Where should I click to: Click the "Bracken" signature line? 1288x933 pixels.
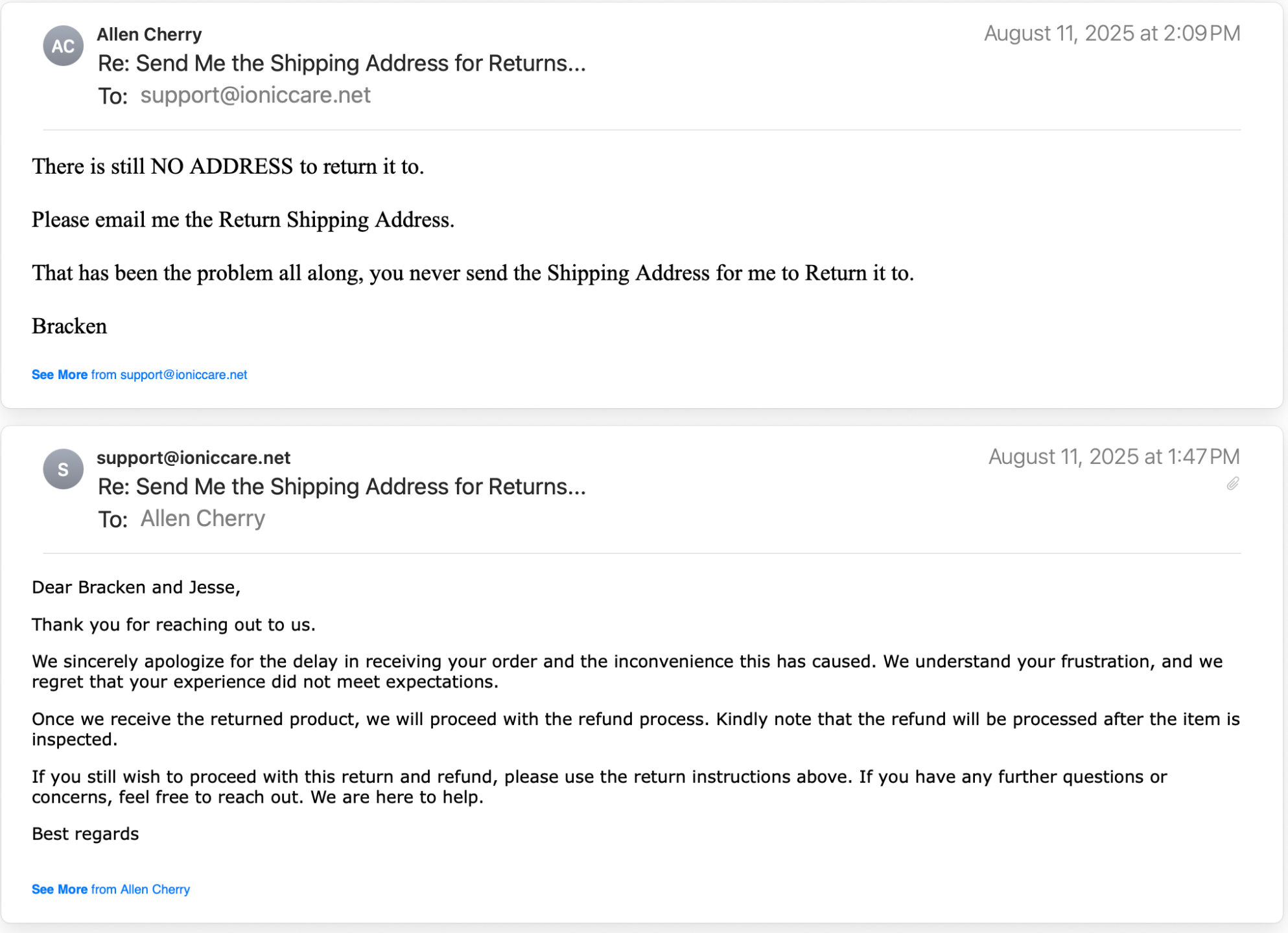pyautogui.click(x=69, y=326)
